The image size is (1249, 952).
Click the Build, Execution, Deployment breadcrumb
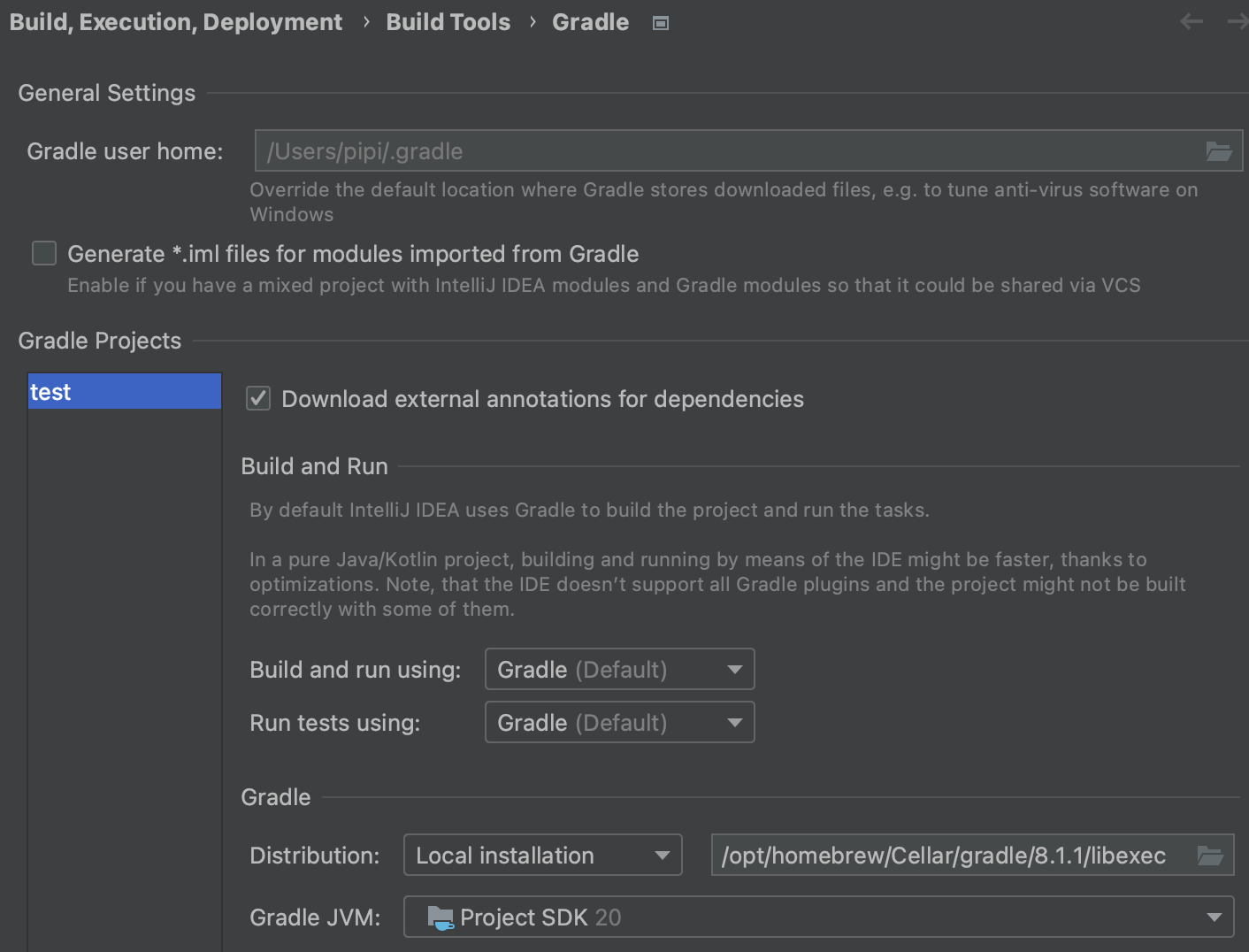click(176, 22)
